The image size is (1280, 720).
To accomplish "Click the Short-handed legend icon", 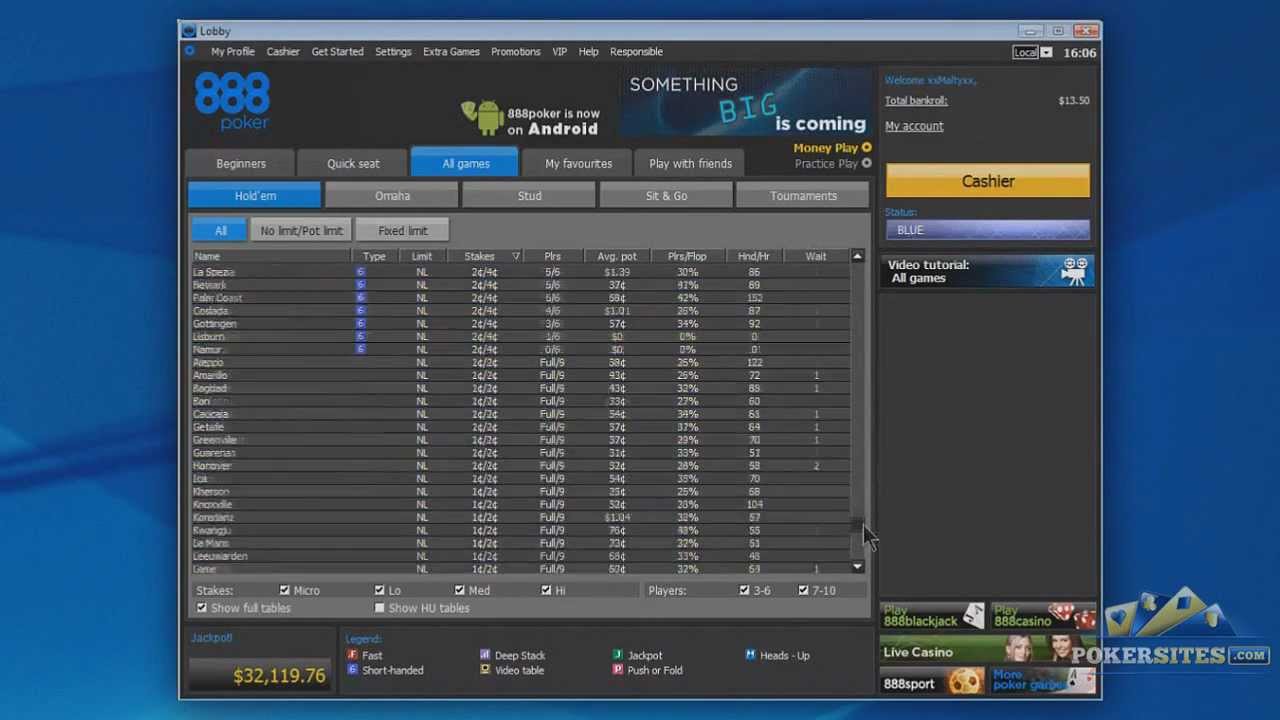I will tap(352, 670).
